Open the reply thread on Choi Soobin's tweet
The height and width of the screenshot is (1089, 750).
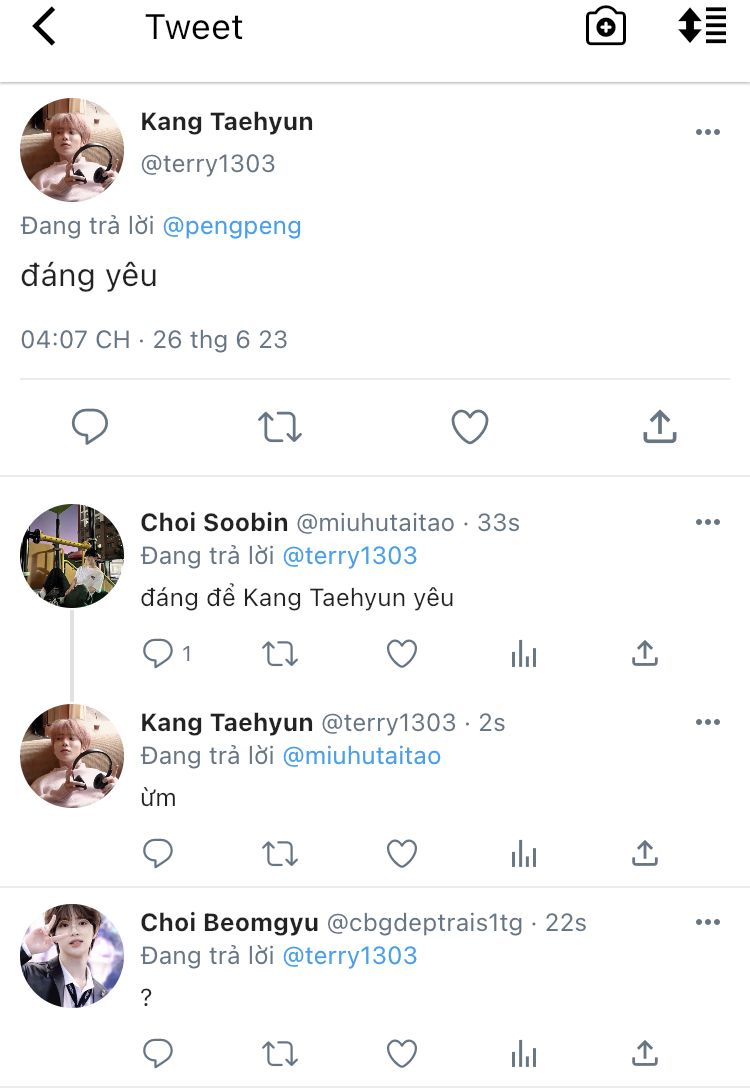point(159,654)
